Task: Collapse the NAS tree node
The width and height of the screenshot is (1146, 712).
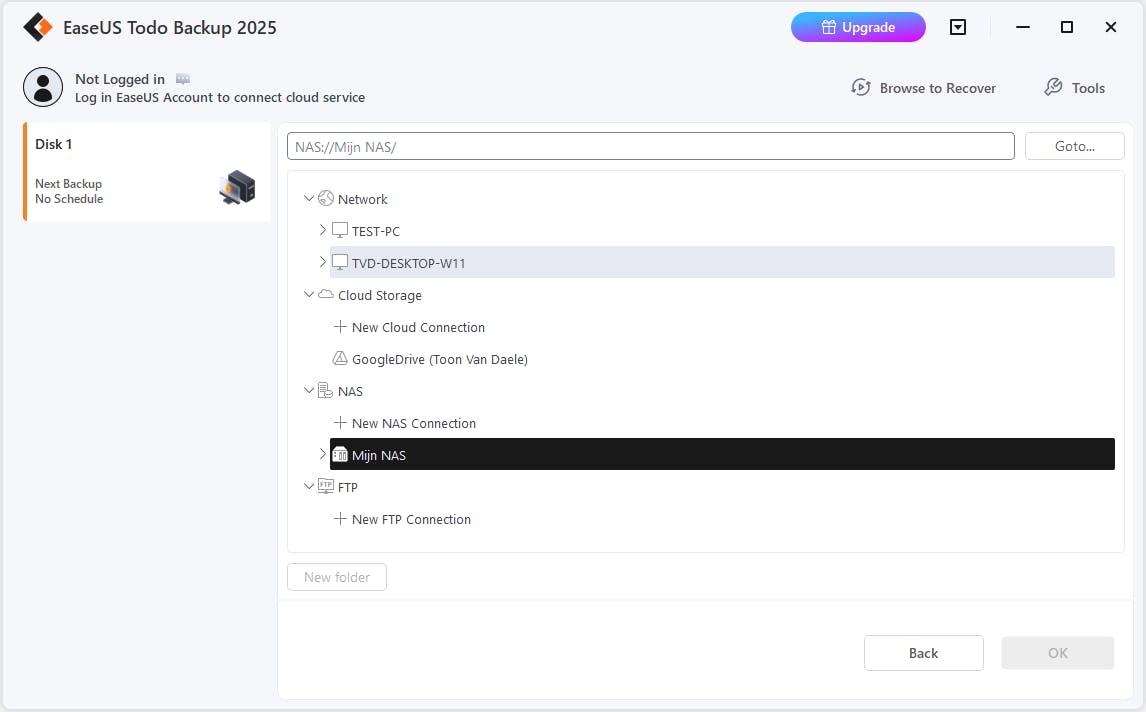Action: [309, 390]
